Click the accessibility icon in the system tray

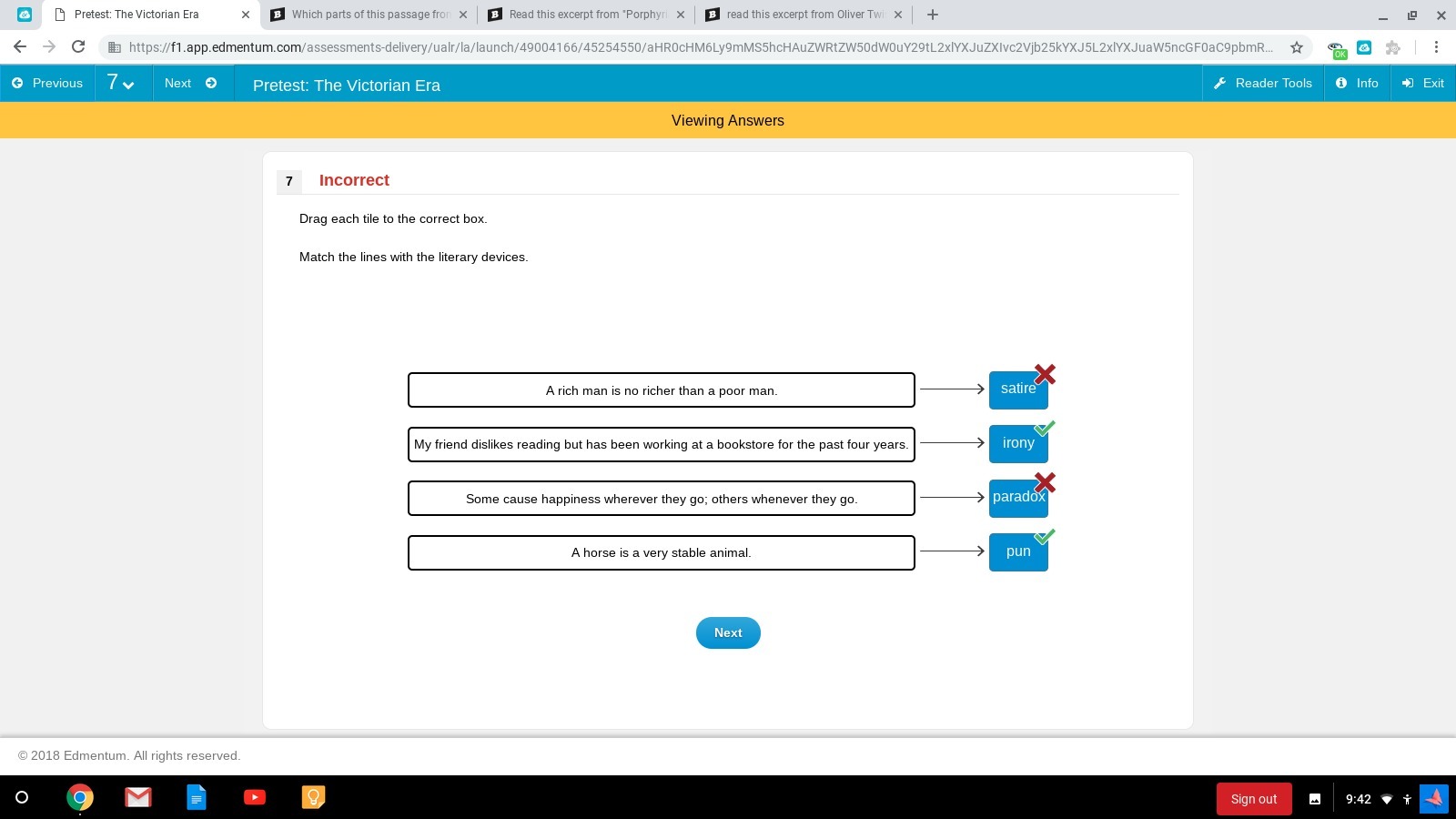pos(1407,799)
